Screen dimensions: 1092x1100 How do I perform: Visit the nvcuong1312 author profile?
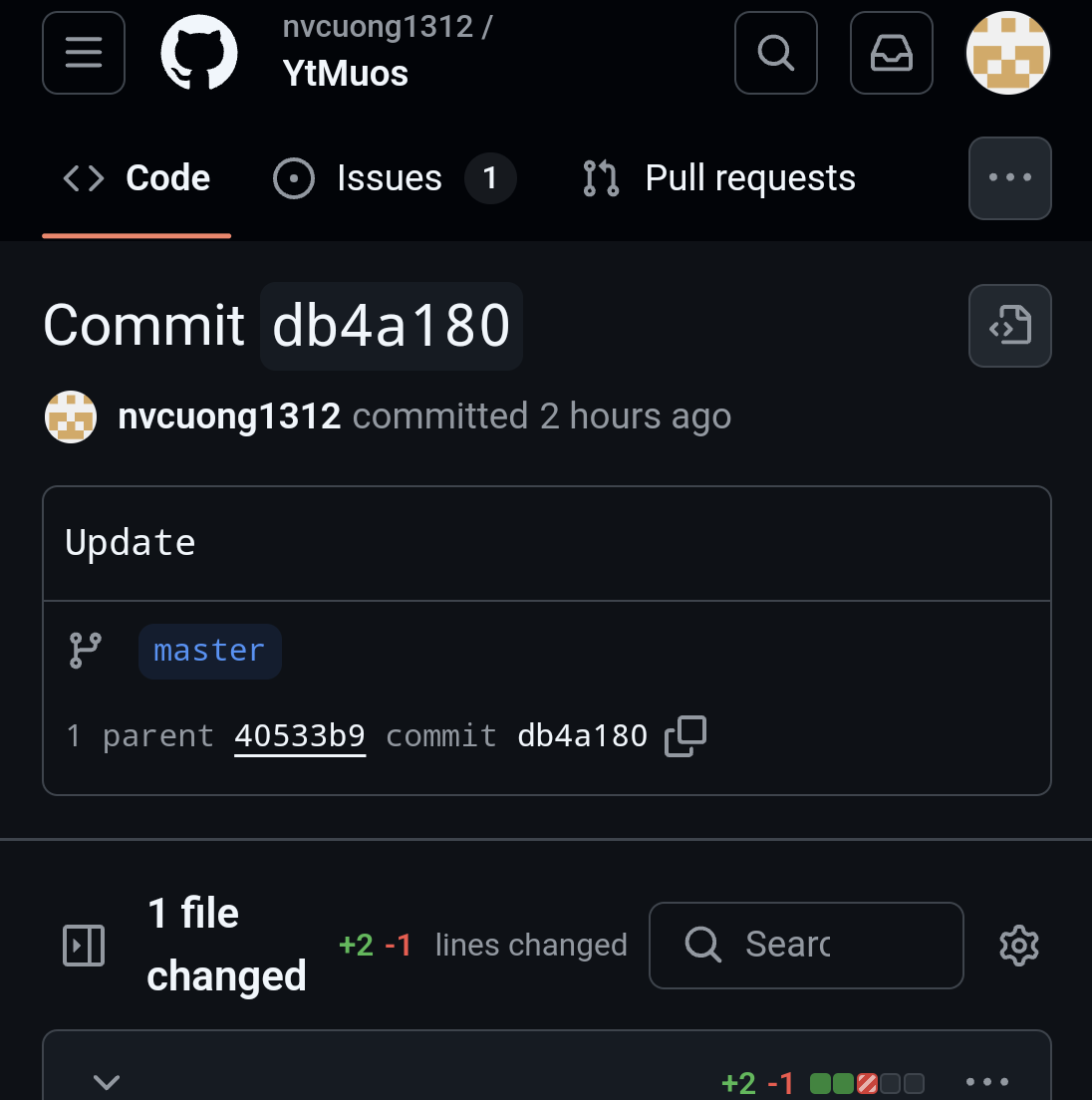(x=229, y=416)
